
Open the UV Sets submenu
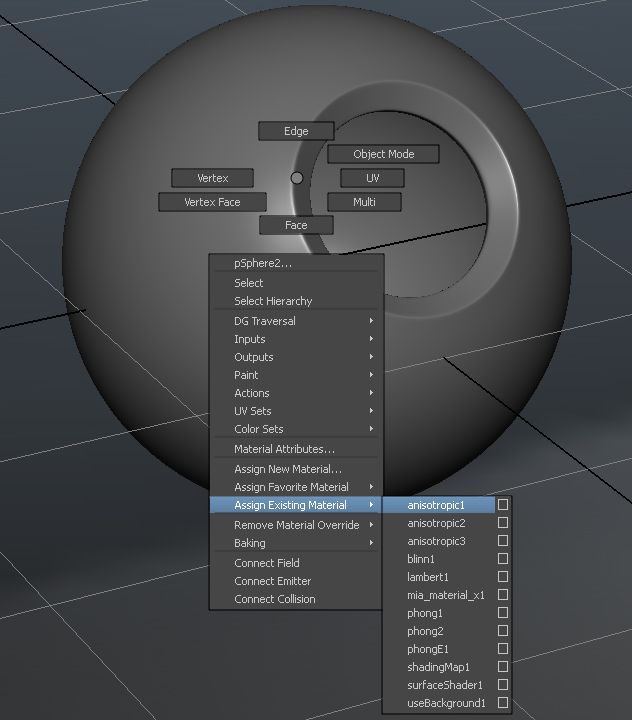(x=296, y=411)
